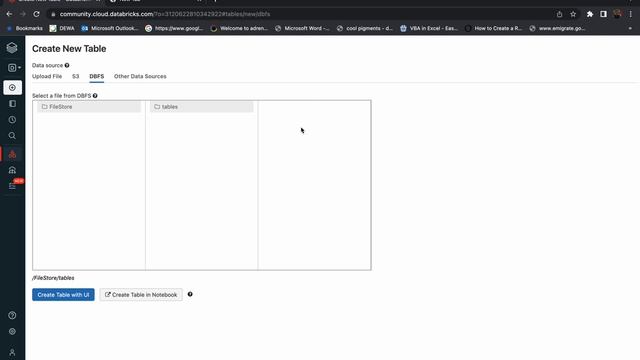The height and width of the screenshot is (360, 640).
Task: Open the user account icon in sidebar
Action: click(x=12, y=352)
